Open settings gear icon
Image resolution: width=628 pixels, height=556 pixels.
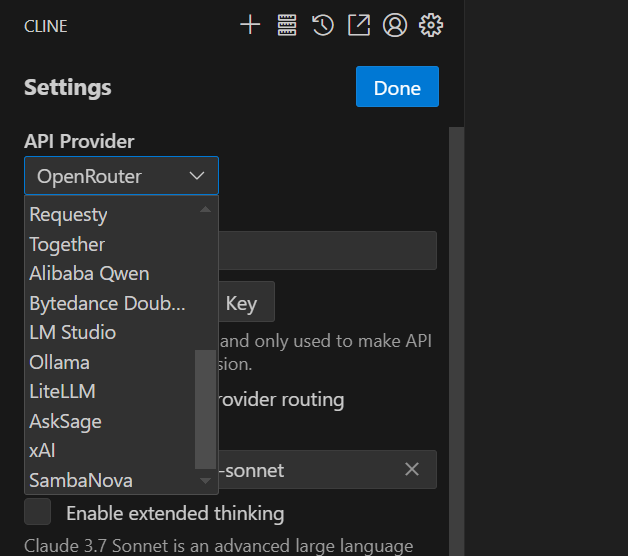[431, 25]
